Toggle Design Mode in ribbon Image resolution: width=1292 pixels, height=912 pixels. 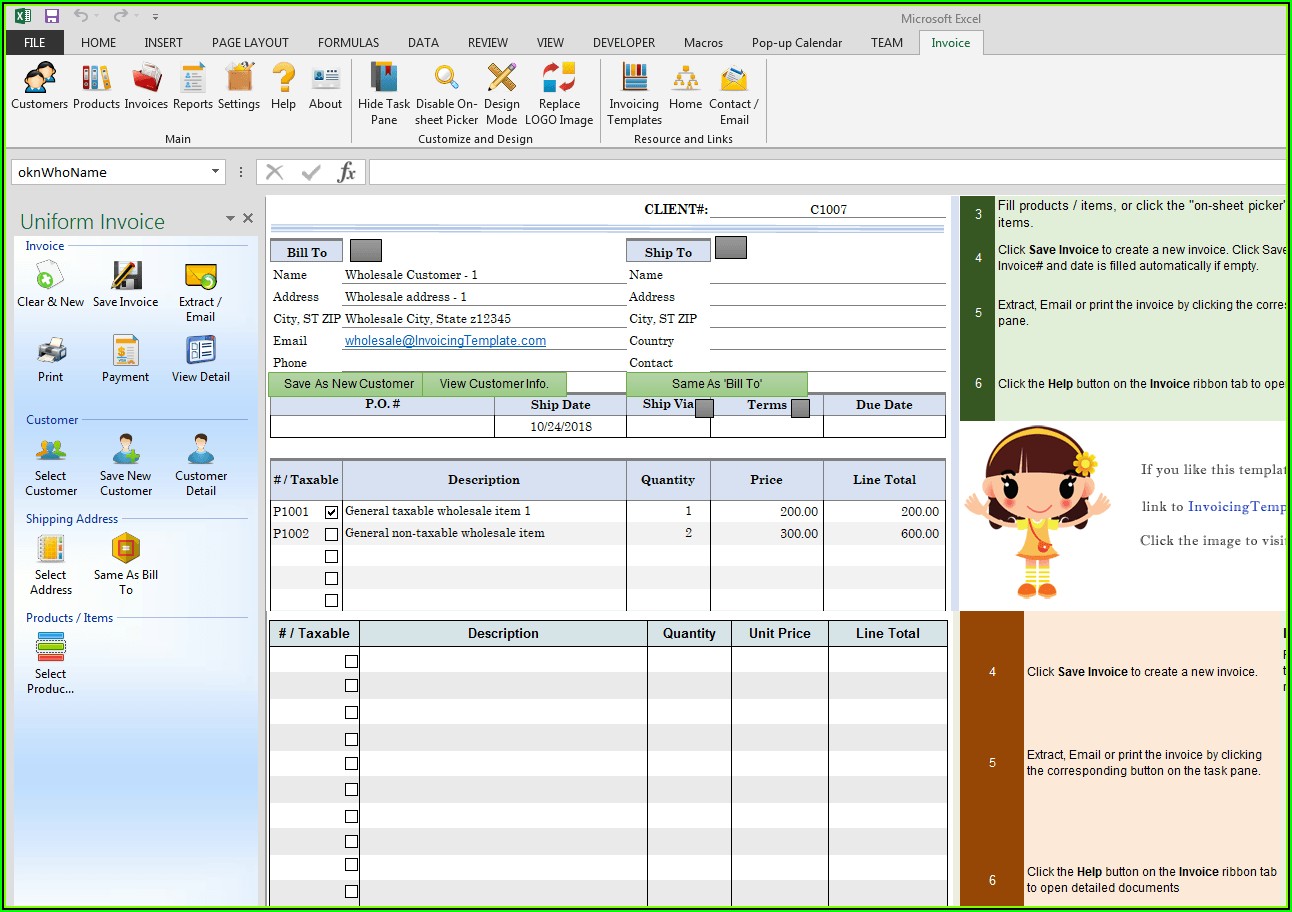[x=501, y=92]
